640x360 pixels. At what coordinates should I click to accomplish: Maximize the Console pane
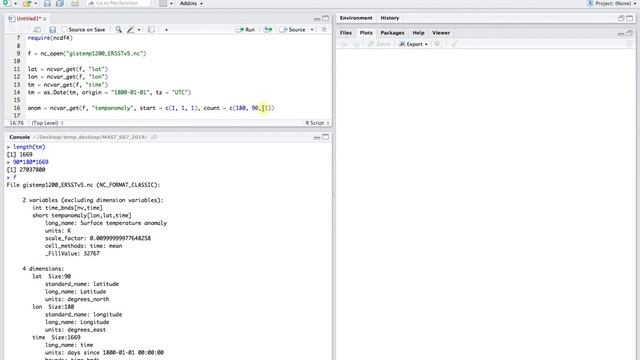click(x=325, y=137)
